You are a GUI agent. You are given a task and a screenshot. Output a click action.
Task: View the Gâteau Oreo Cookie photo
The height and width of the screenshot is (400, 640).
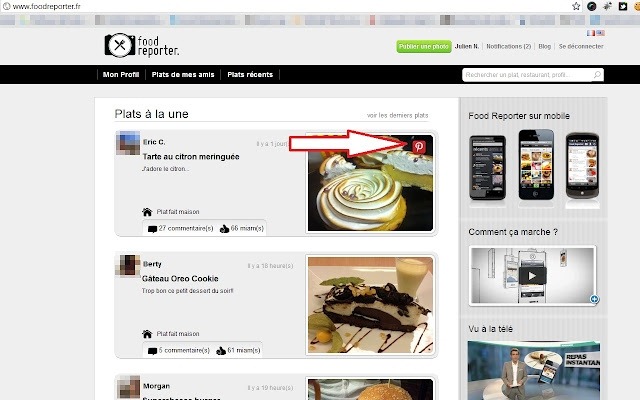(371, 305)
